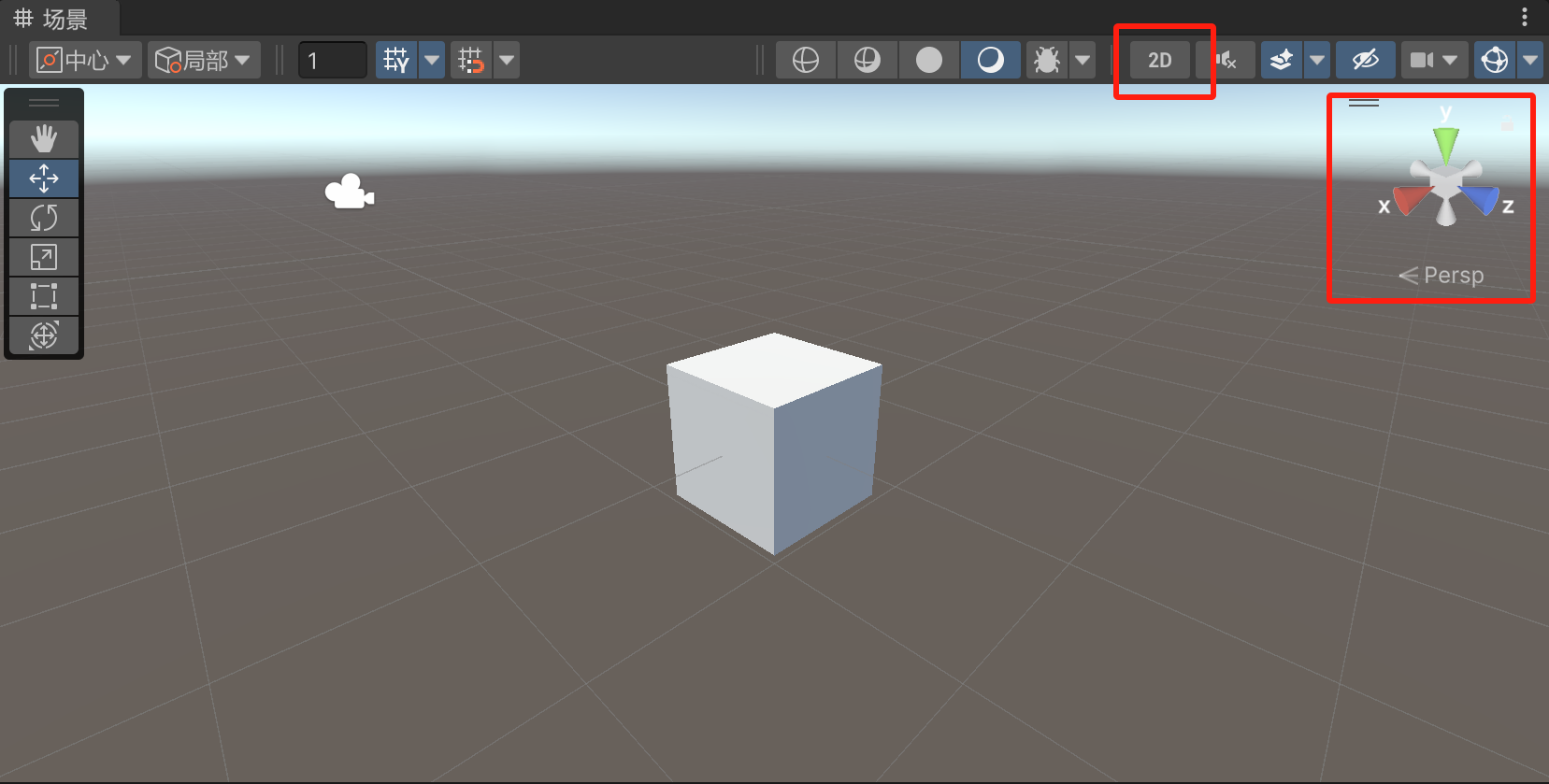Click the red X axis gizmo cone
The width and height of the screenshot is (1549, 784).
click(1412, 199)
